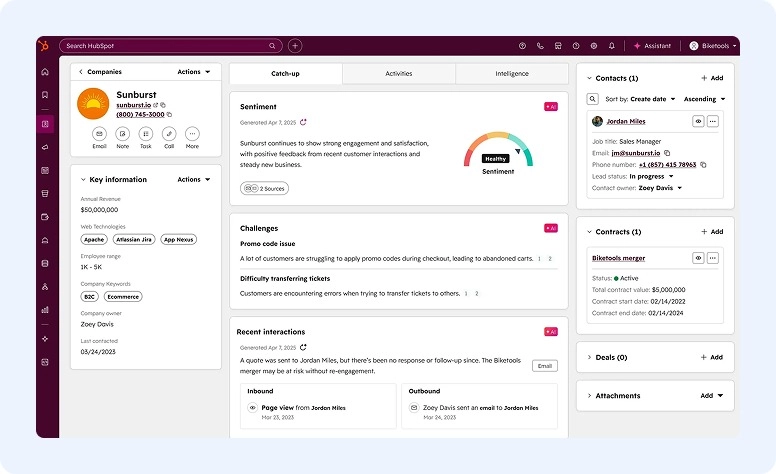
Task: Select the Catch-up tab
Action: pyautogui.click(x=286, y=73)
